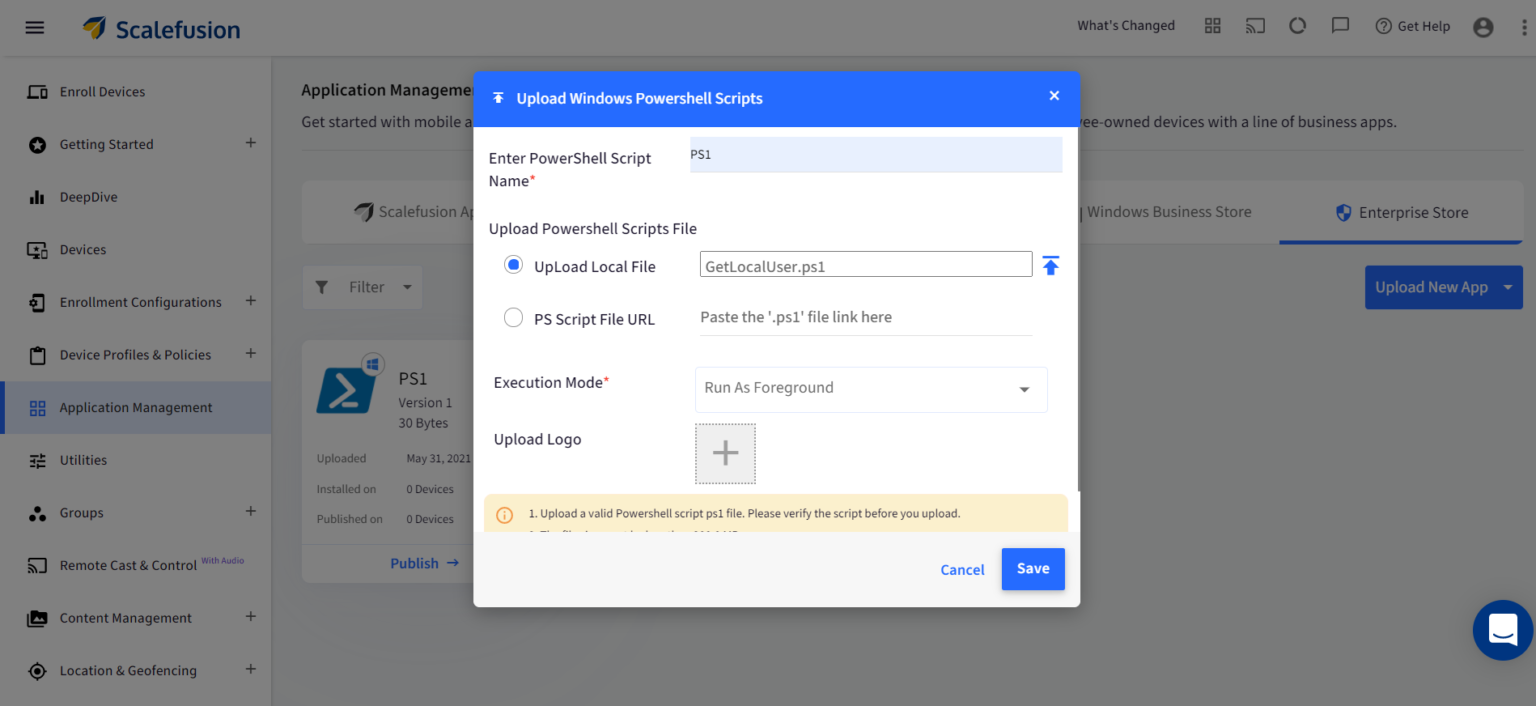Click the Scalefusion logo
The width and height of the screenshot is (1536, 706).
[x=160, y=27]
